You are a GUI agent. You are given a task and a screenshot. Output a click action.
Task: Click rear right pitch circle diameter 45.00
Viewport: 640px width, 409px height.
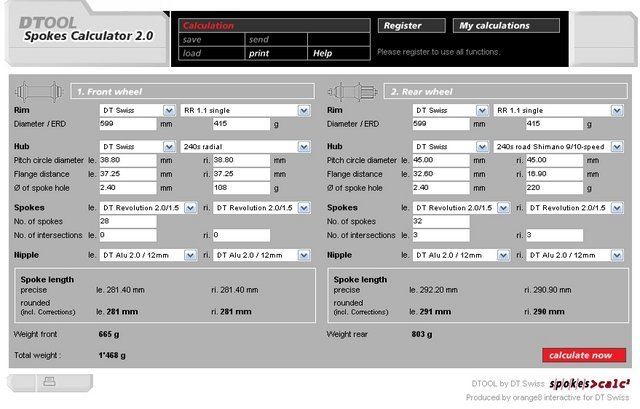click(554, 160)
